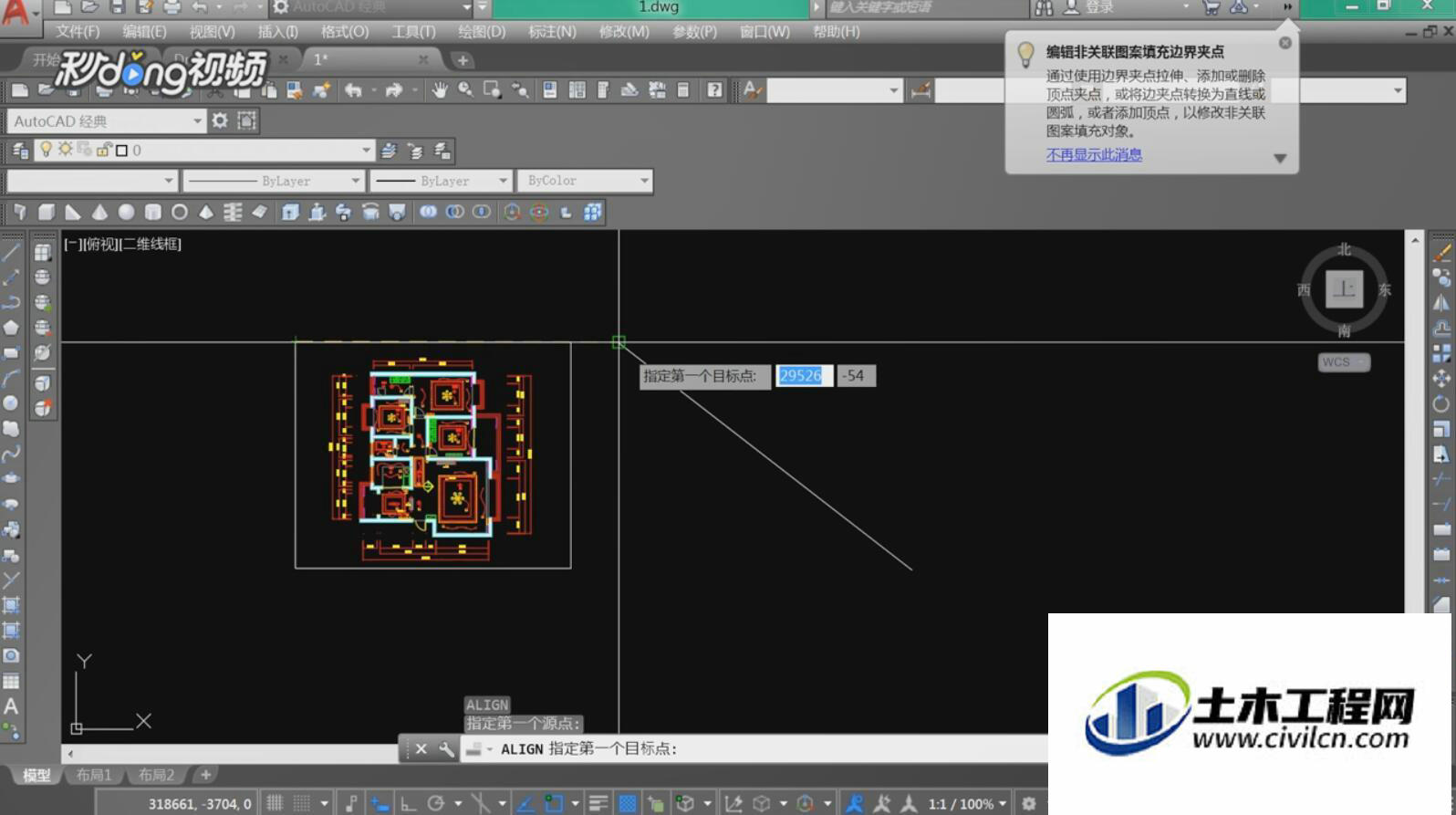Select the Pan hand tool
This screenshot has height=815, width=1456.
coord(440,89)
